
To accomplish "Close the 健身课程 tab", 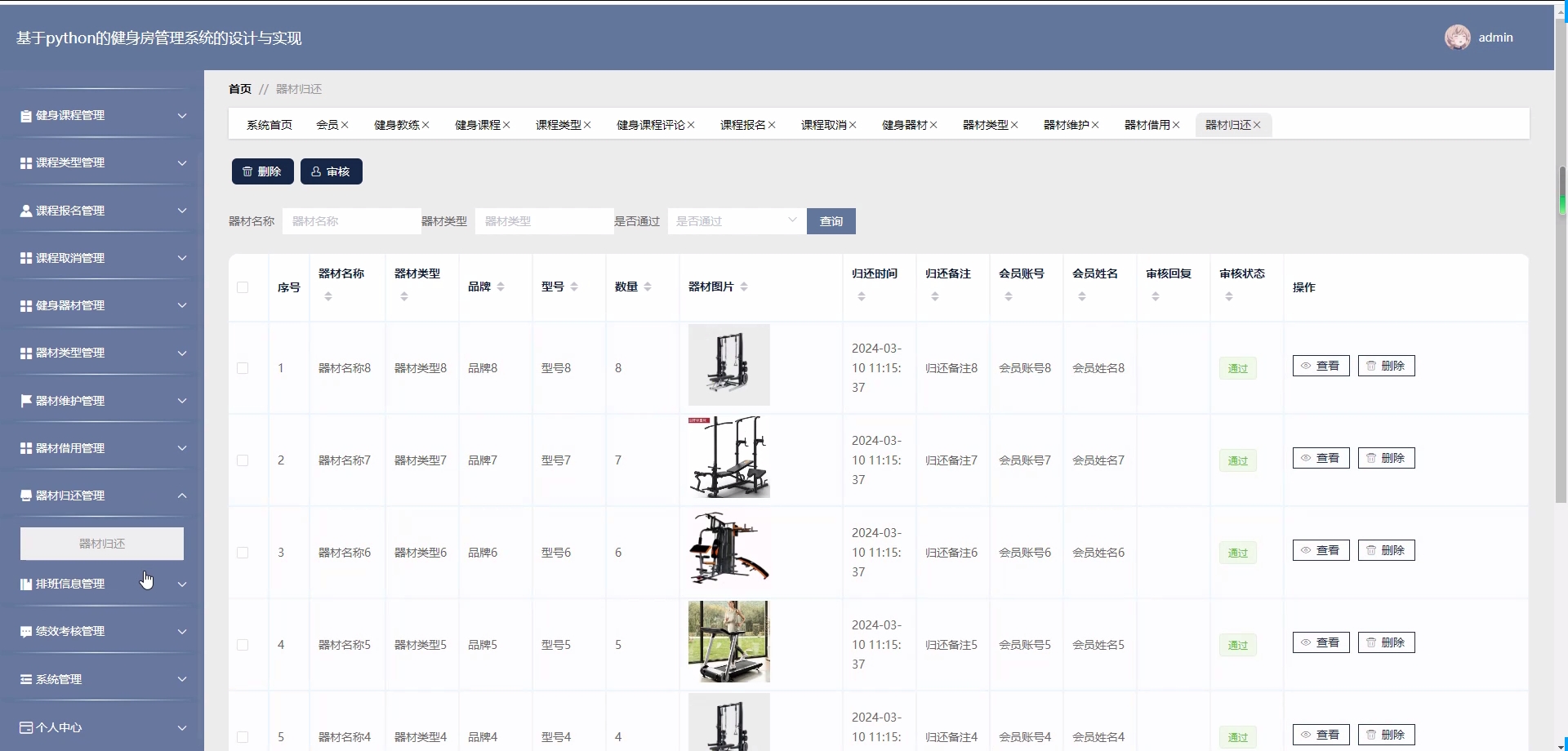I will [506, 125].
